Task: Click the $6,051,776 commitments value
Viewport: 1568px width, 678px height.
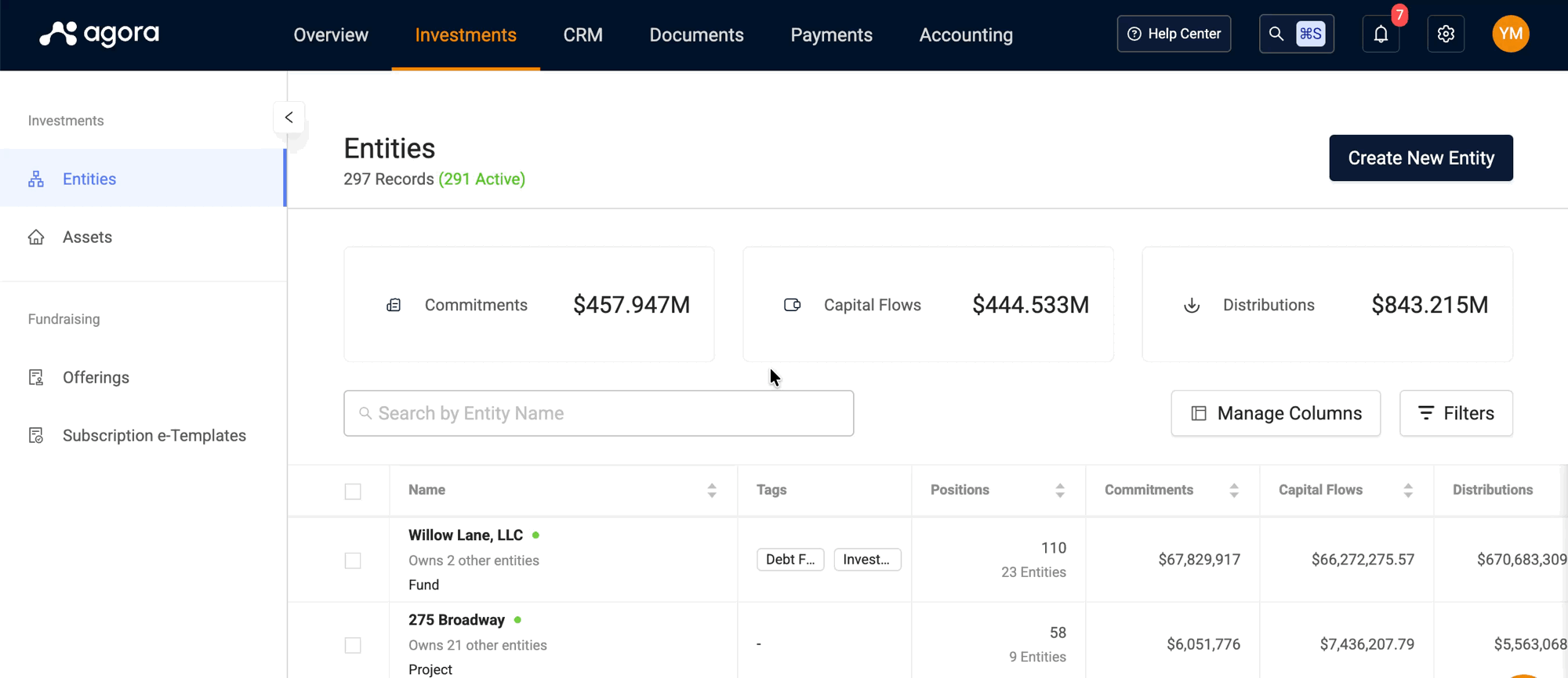Action: [x=1203, y=644]
